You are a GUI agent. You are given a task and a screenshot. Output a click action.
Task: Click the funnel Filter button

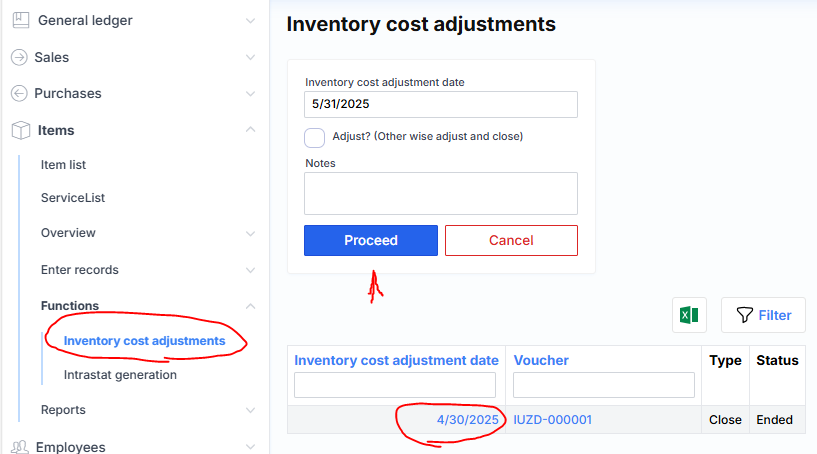tap(764, 315)
